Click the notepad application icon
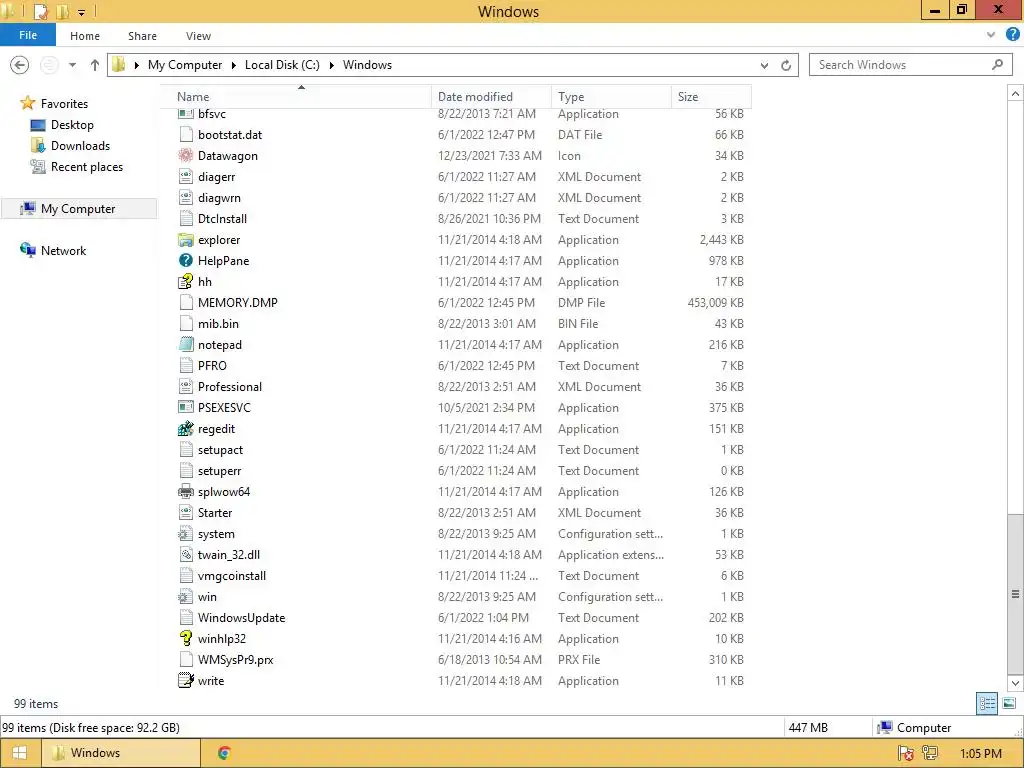 186,345
